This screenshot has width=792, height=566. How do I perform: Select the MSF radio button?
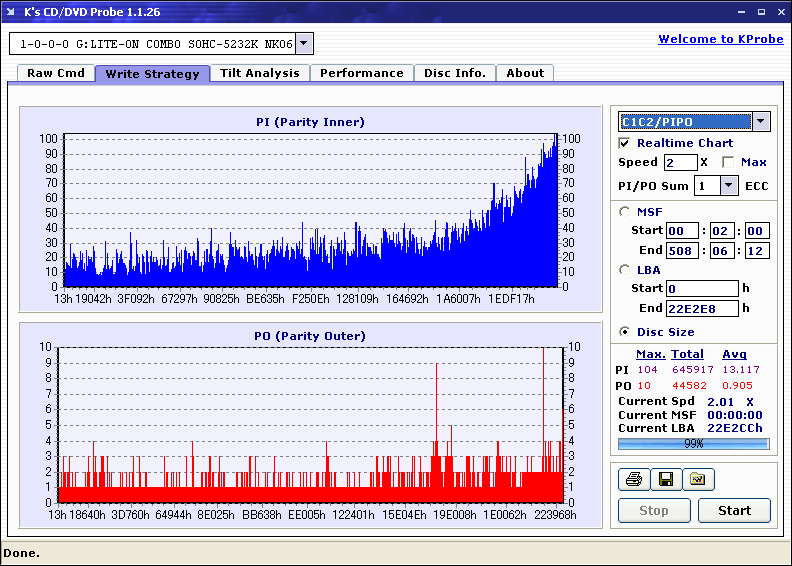pyautogui.click(x=625, y=211)
